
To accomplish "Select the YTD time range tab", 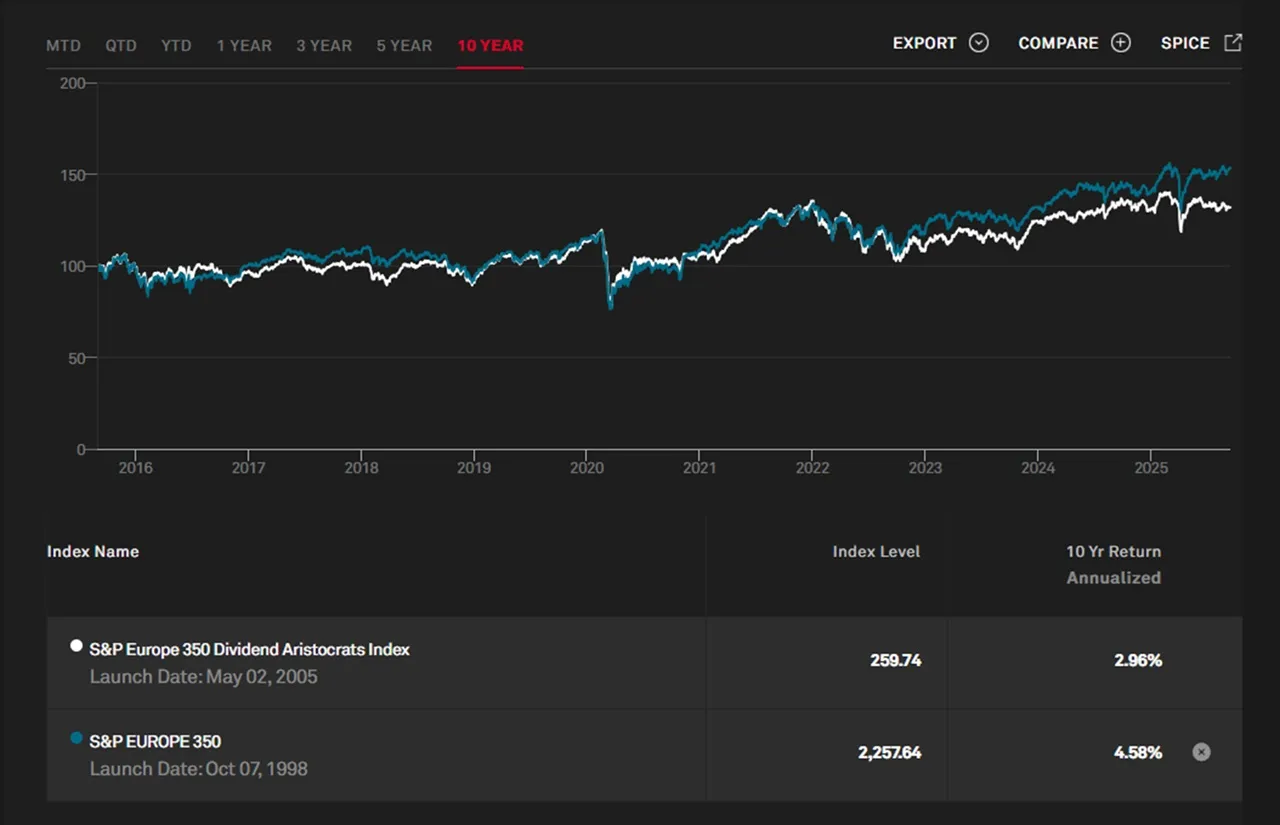I will click(176, 46).
